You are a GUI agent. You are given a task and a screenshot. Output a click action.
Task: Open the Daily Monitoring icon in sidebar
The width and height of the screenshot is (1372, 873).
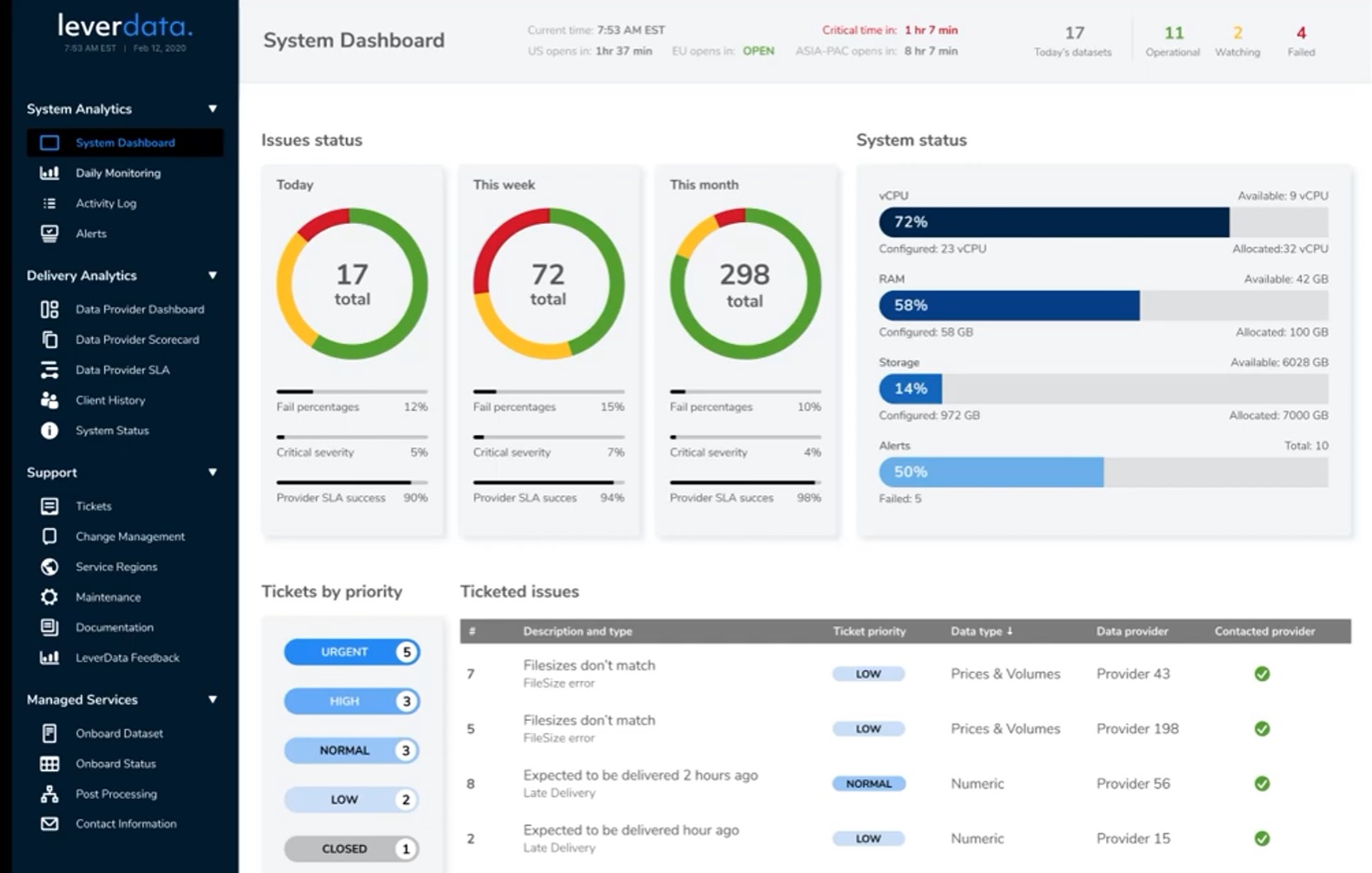50,173
